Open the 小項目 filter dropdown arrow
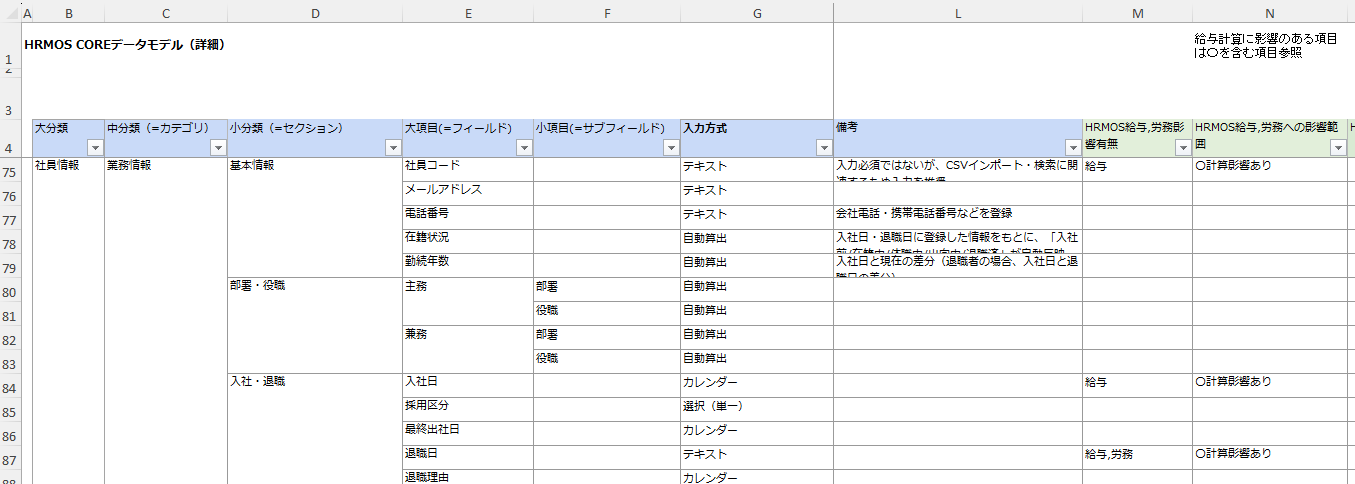 pos(671,148)
